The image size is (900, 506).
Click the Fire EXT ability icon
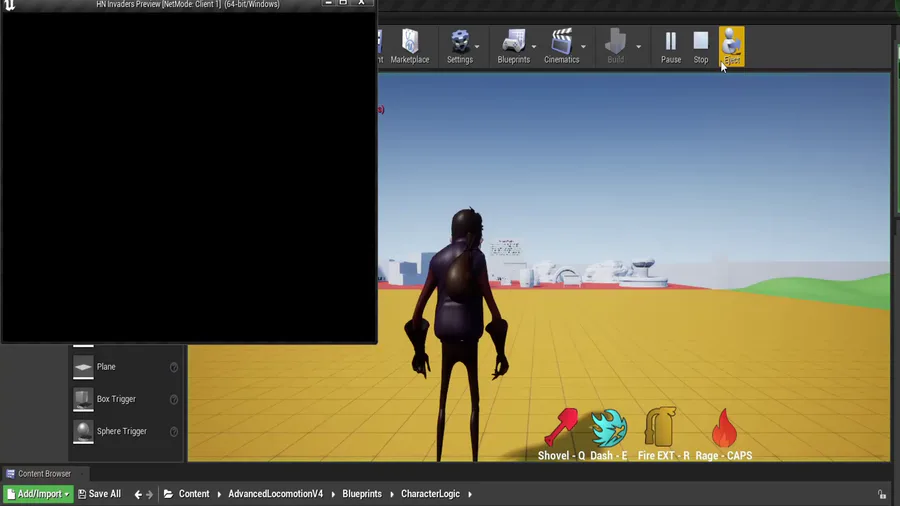click(660, 427)
